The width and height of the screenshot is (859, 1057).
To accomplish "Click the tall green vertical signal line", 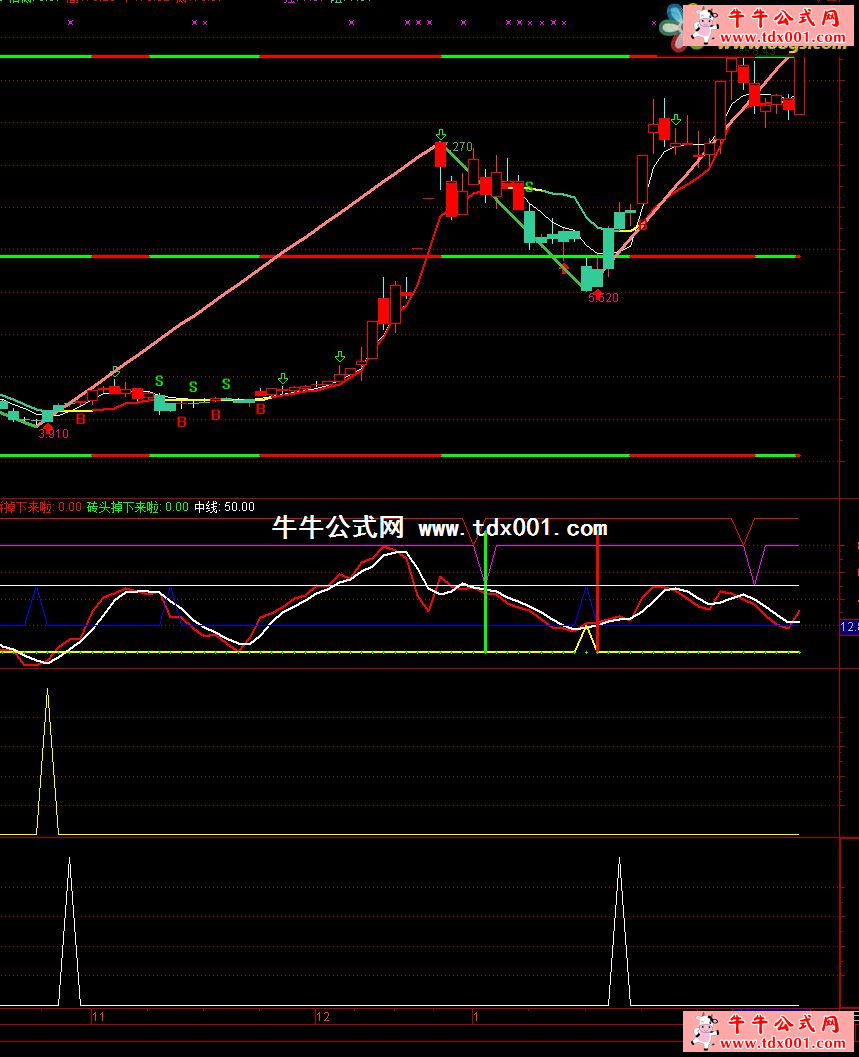I will pyautogui.click(x=486, y=595).
